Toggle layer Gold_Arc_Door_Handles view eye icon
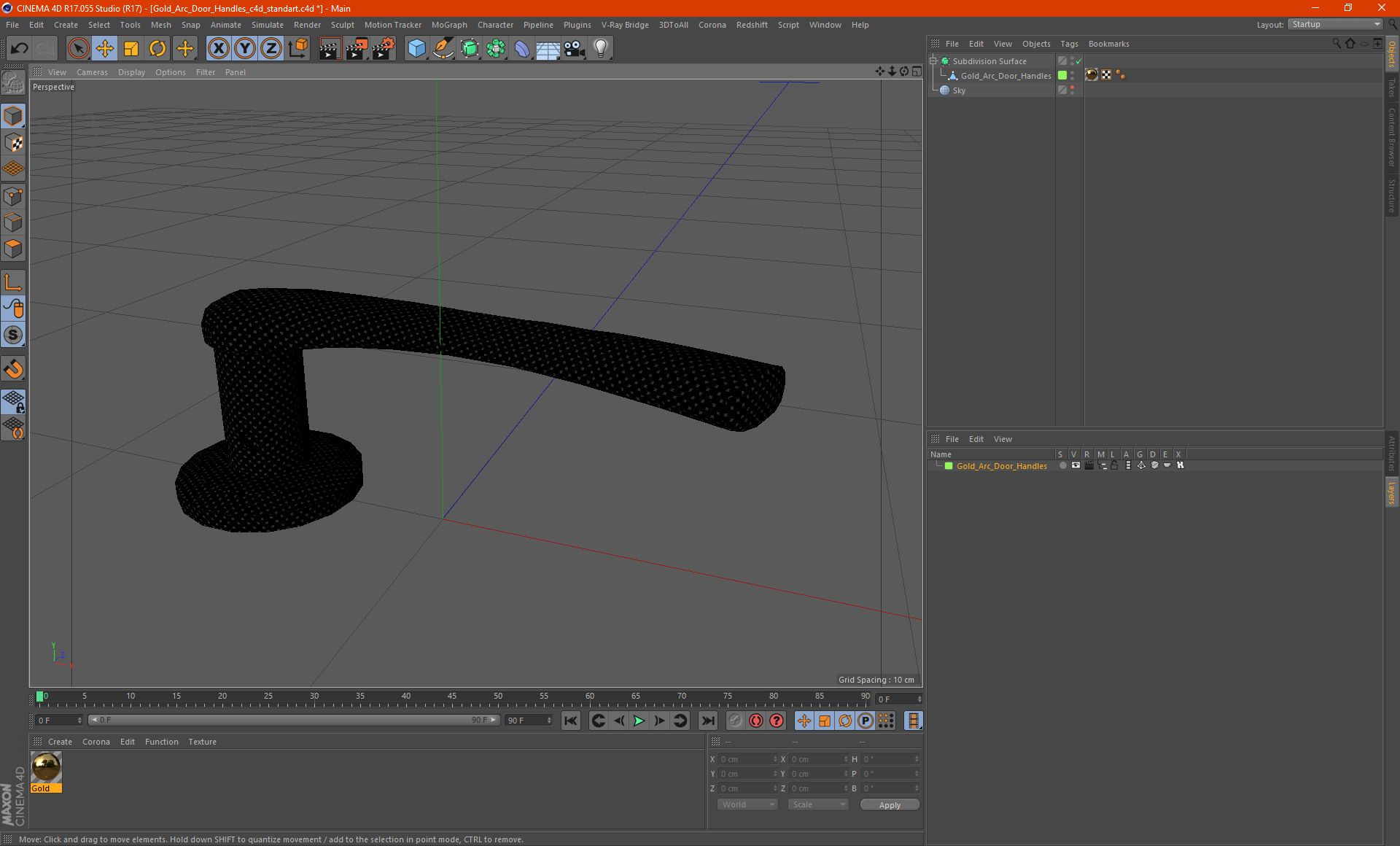This screenshot has height=846, width=1400. point(1076,465)
